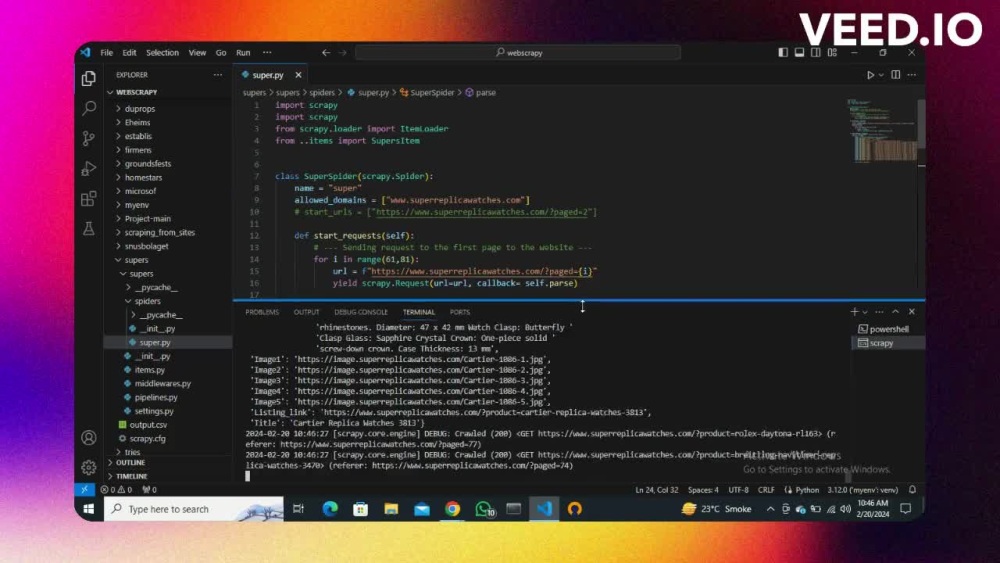Open Explorer Views and More Actions ellipsis
The height and width of the screenshot is (563, 1000).
tap(218, 75)
